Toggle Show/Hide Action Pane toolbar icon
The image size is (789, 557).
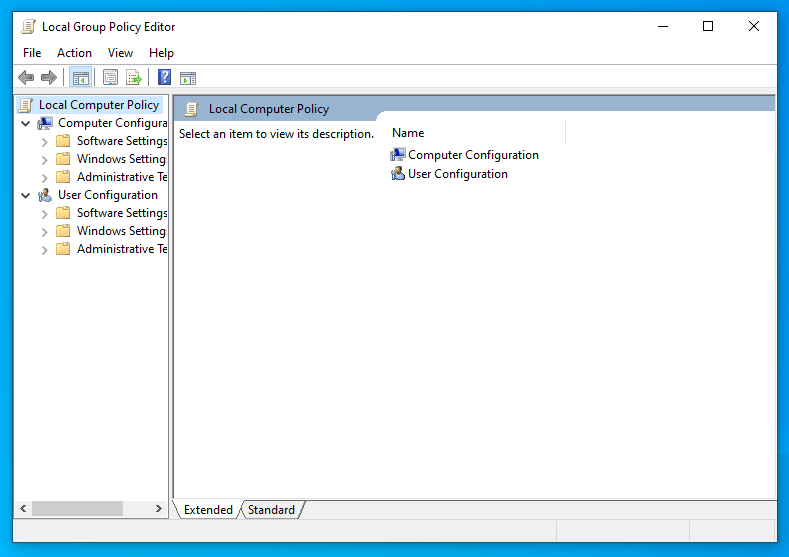click(188, 78)
